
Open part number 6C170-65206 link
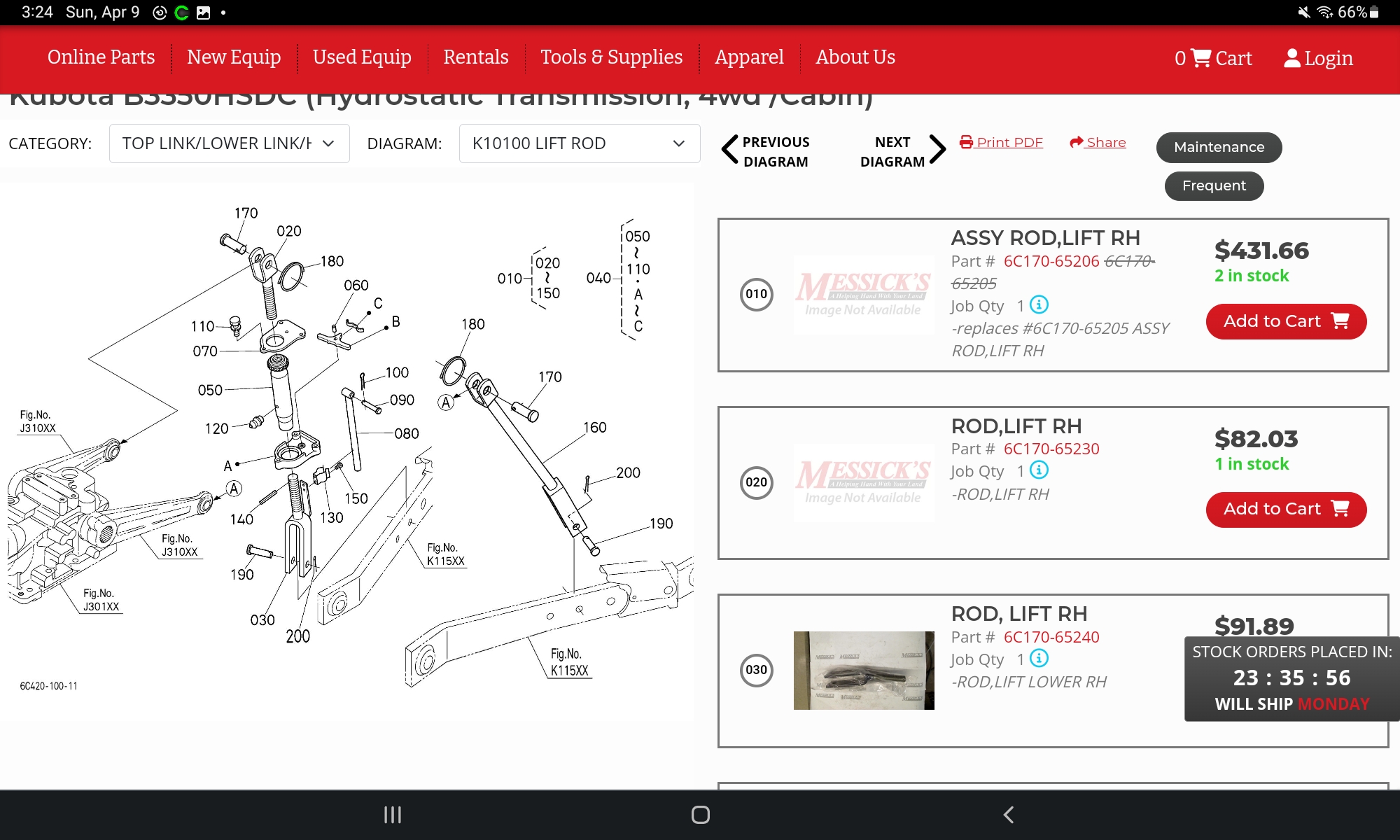pyautogui.click(x=1051, y=261)
